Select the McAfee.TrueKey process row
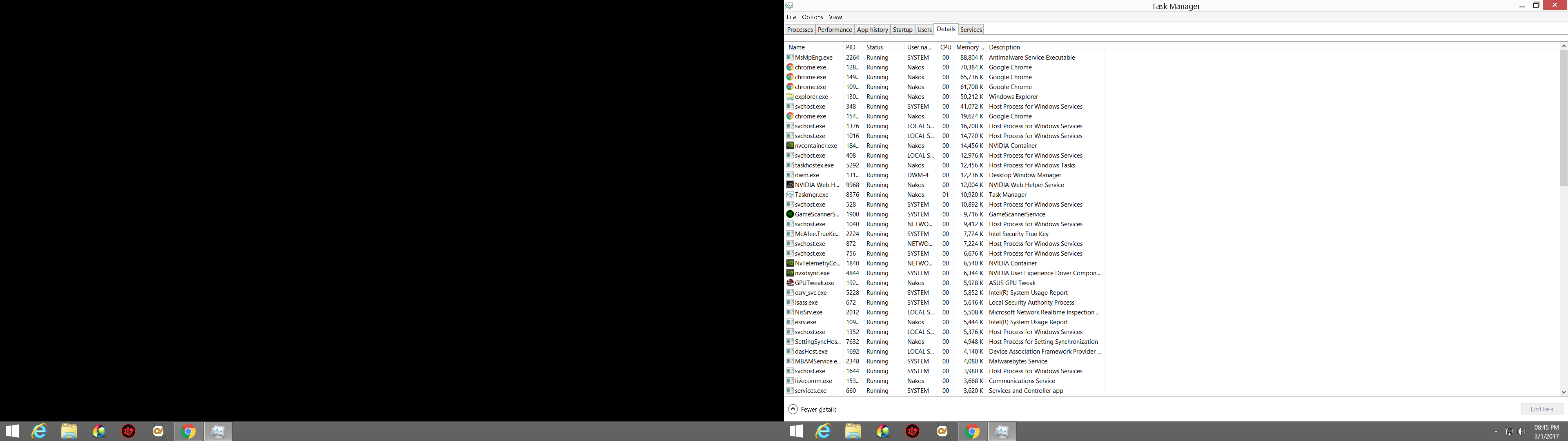 (x=944, y=234)
